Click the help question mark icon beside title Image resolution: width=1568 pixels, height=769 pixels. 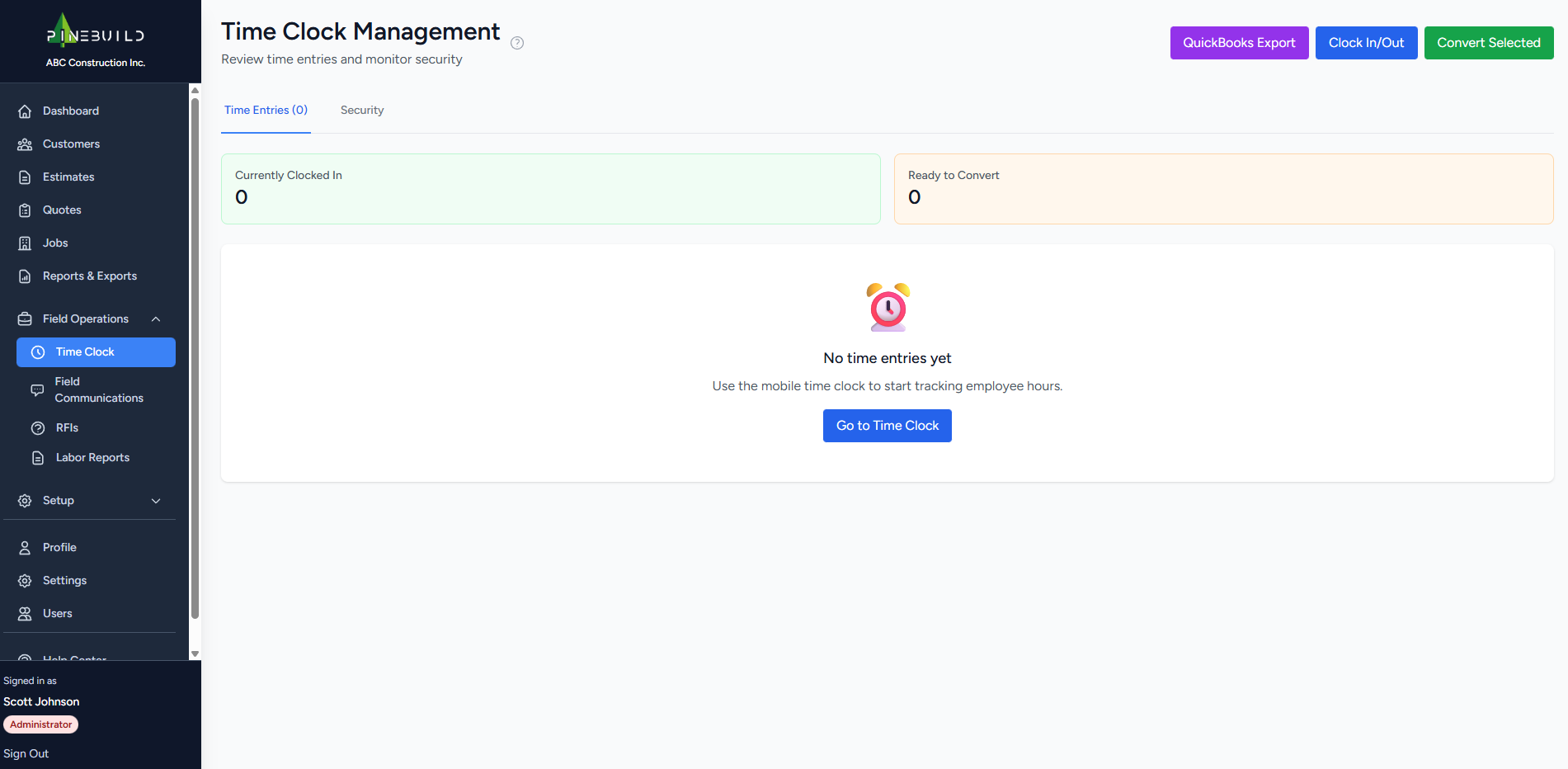click(517, 43)
